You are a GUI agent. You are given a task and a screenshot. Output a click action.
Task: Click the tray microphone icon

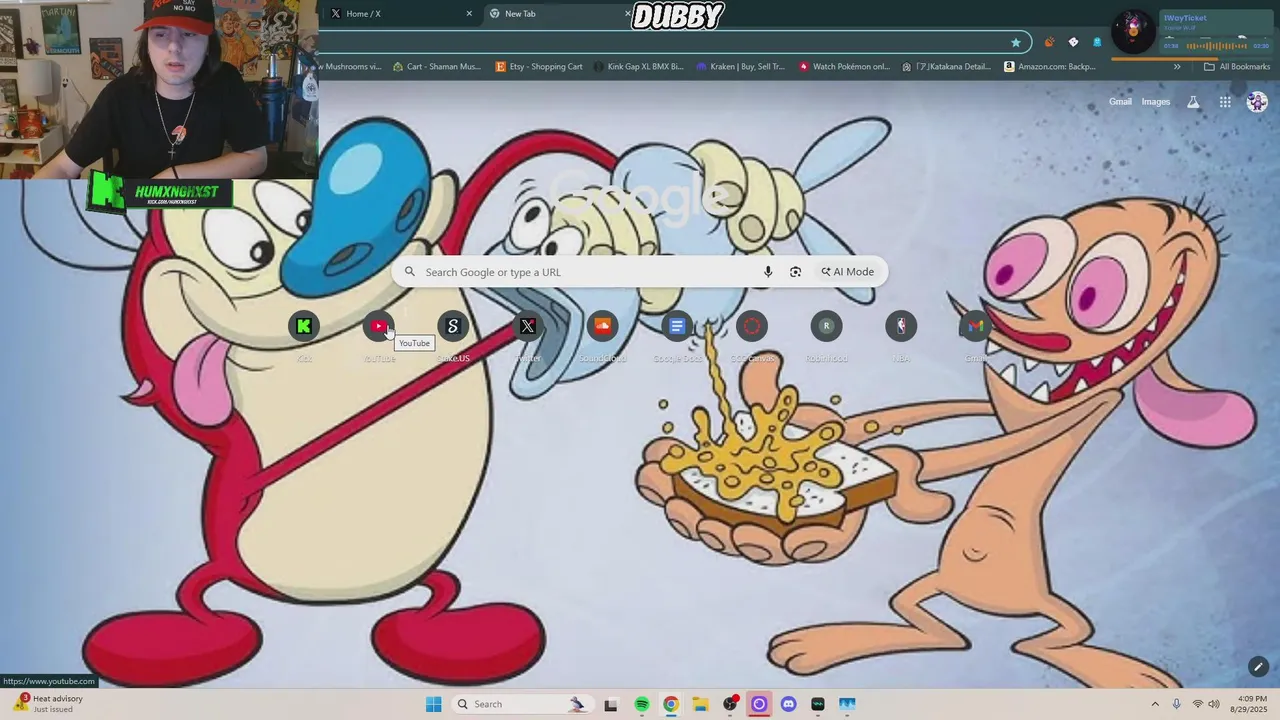pyautogui.click(x=1176, y=704)
